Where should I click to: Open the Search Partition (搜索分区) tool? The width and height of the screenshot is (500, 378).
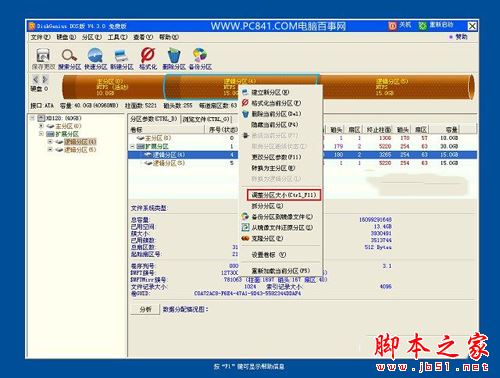(x=69, y=59)
